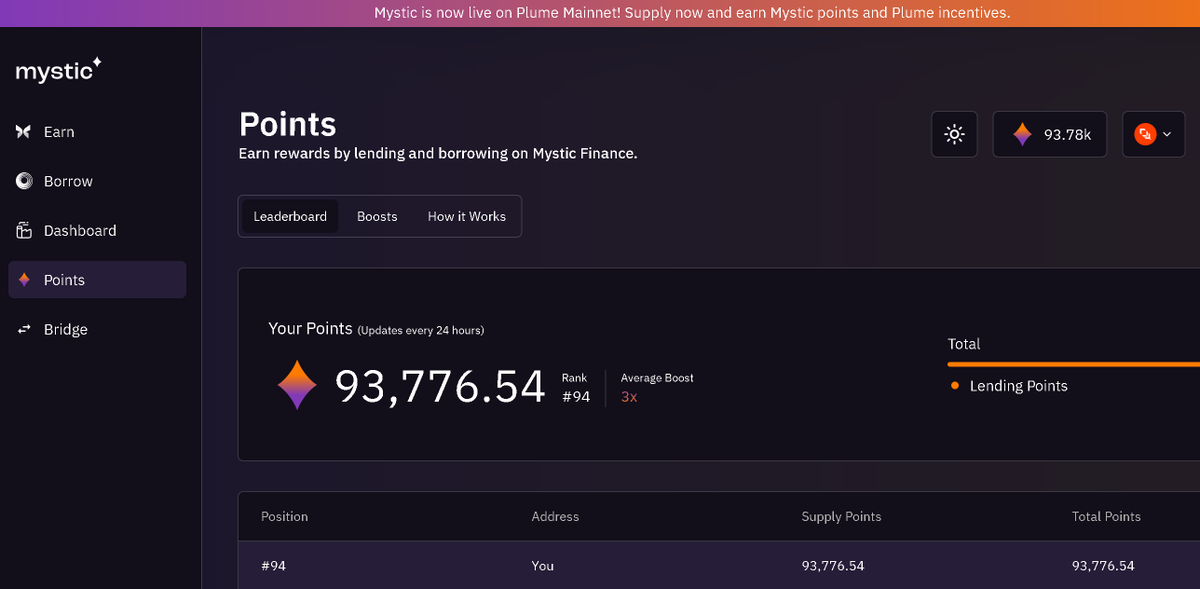The height and width of the screenshot is (589, 1200).
Task: Open the How it Works tab
Action: coord(467,216)
